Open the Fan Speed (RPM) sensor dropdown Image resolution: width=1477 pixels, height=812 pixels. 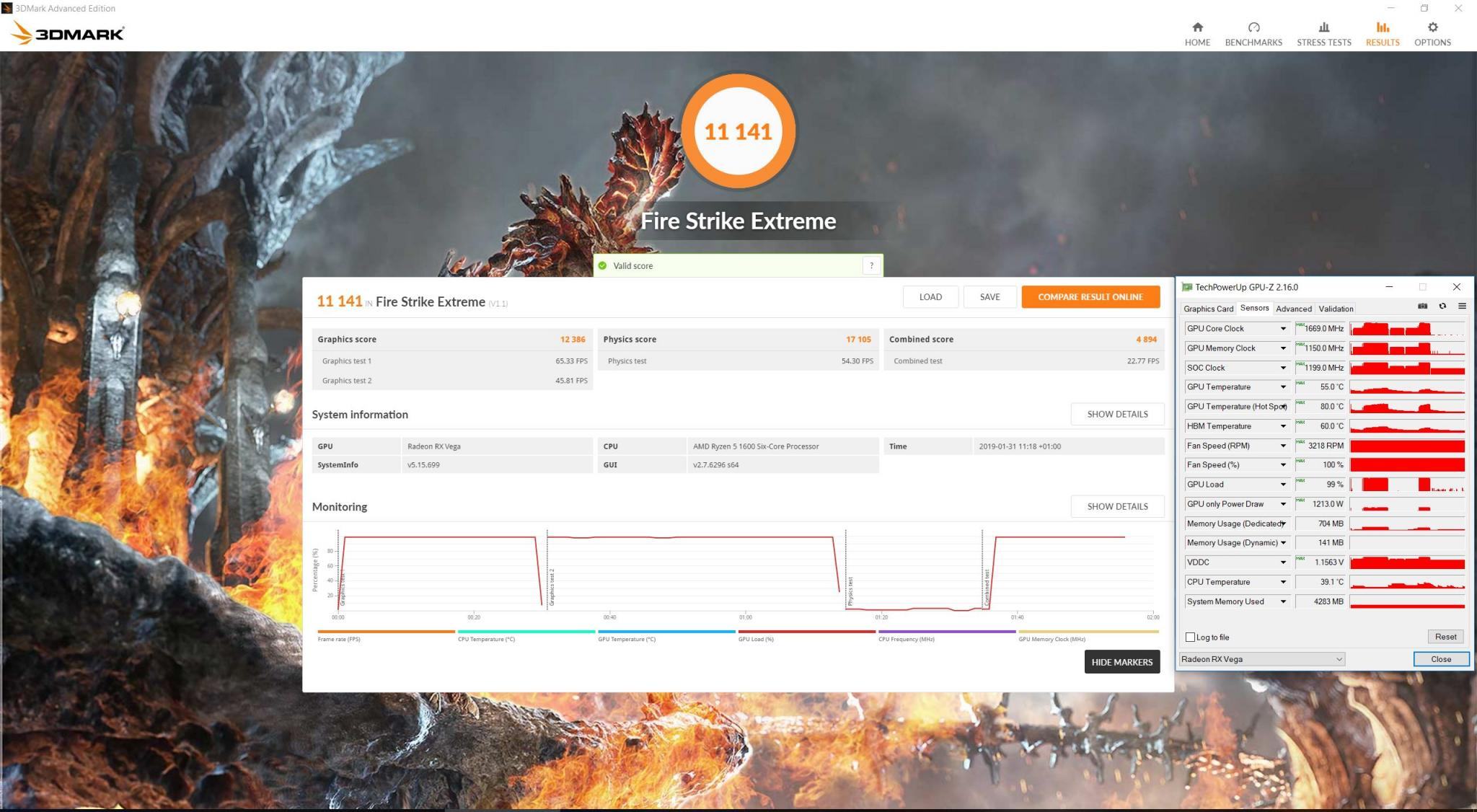tap(1283, 446)
